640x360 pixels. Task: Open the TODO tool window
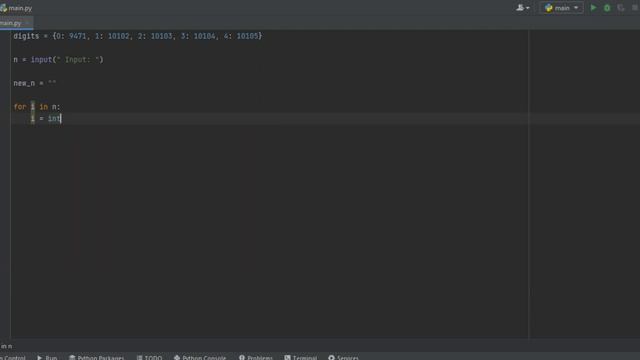pos(149,357)
